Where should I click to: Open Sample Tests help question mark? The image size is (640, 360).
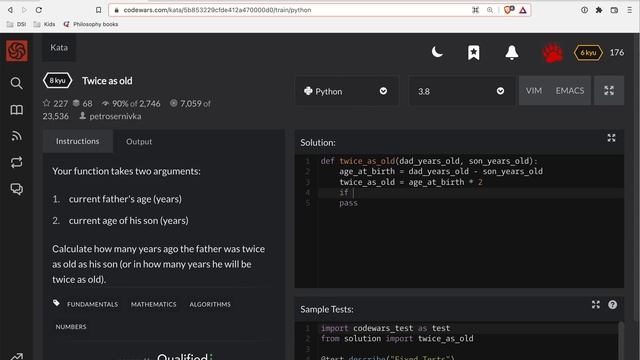tap(612, 304)
